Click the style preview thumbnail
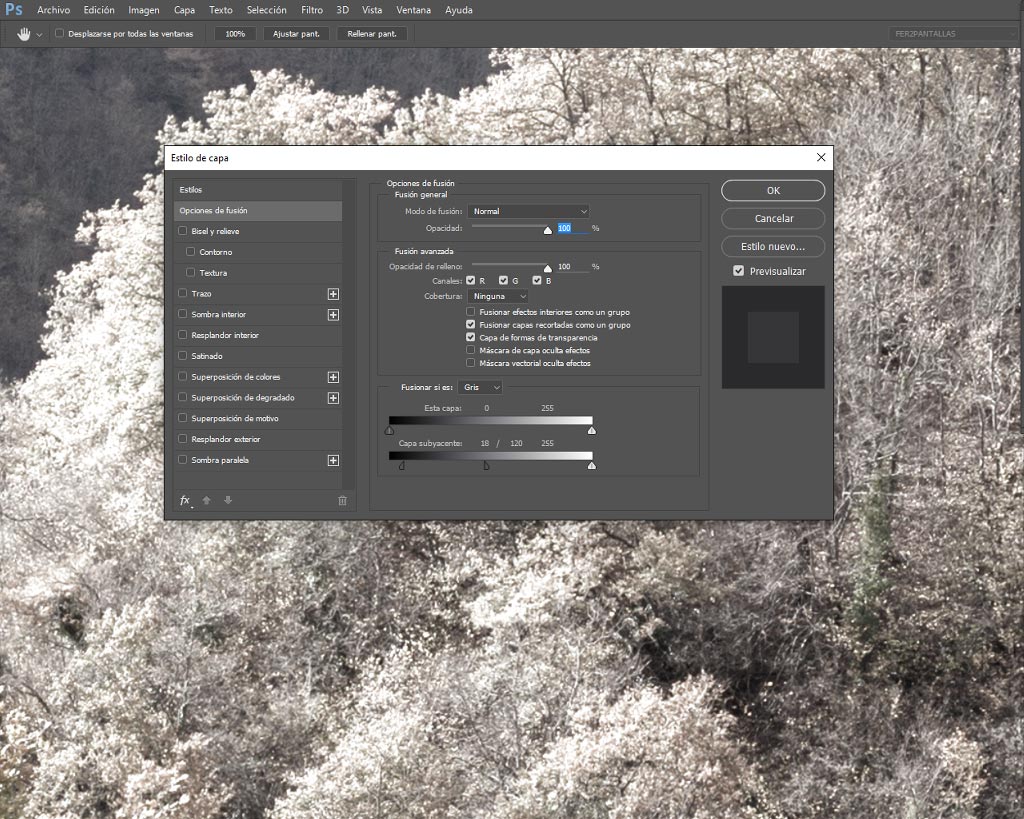The image size is (1024, 819). pyautogui.click(x=773, y=337)
